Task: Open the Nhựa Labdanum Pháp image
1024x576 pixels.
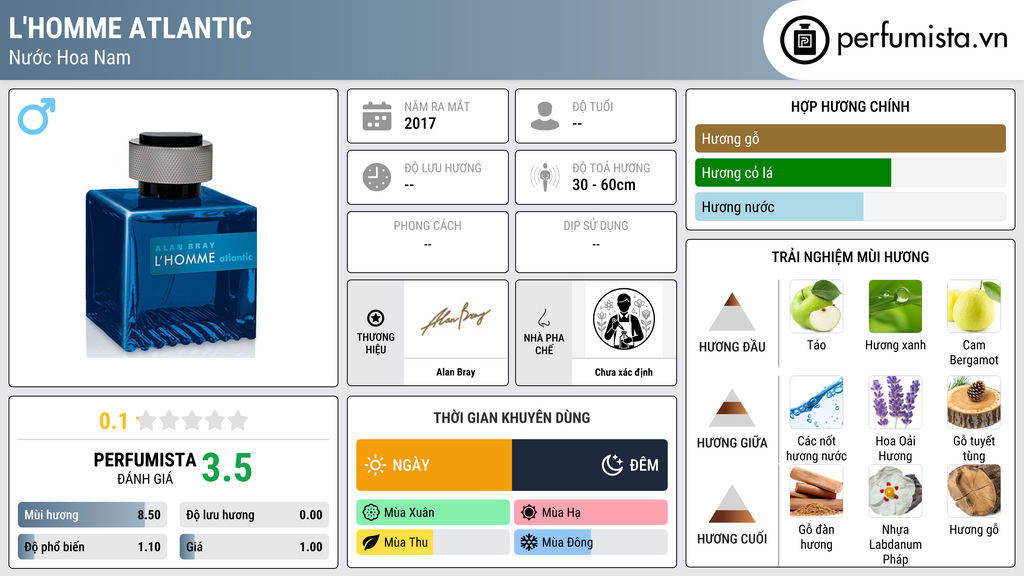Action: pos(895,491)
